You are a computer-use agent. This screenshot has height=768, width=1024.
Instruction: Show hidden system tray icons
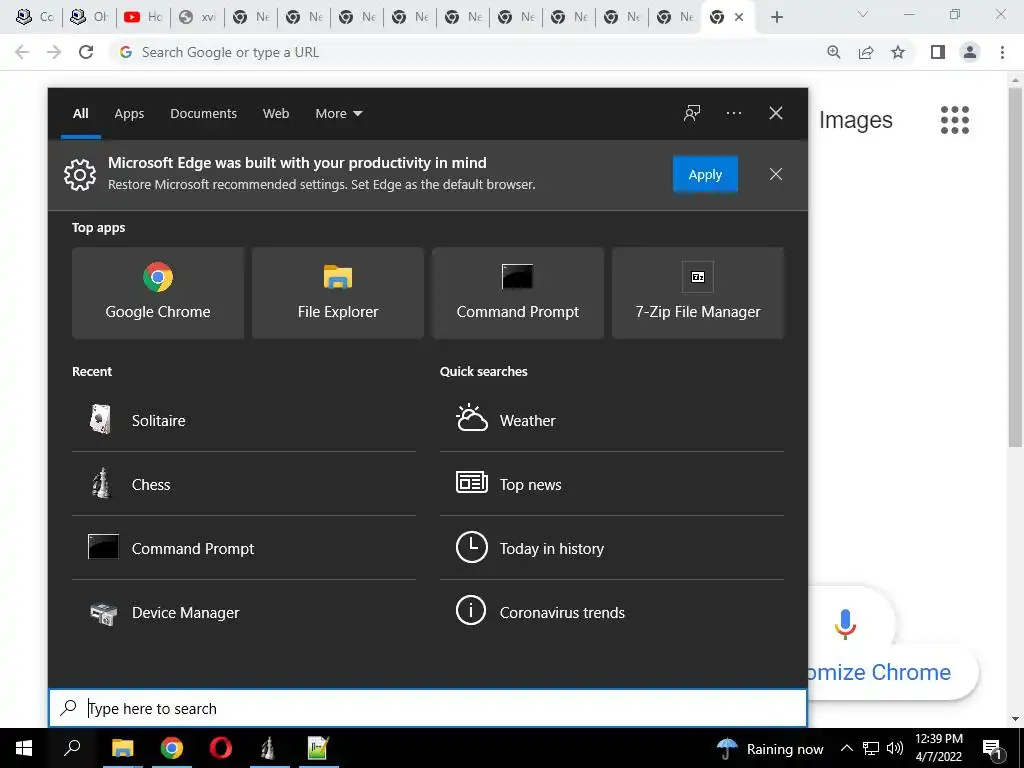[x=846, y=748]
